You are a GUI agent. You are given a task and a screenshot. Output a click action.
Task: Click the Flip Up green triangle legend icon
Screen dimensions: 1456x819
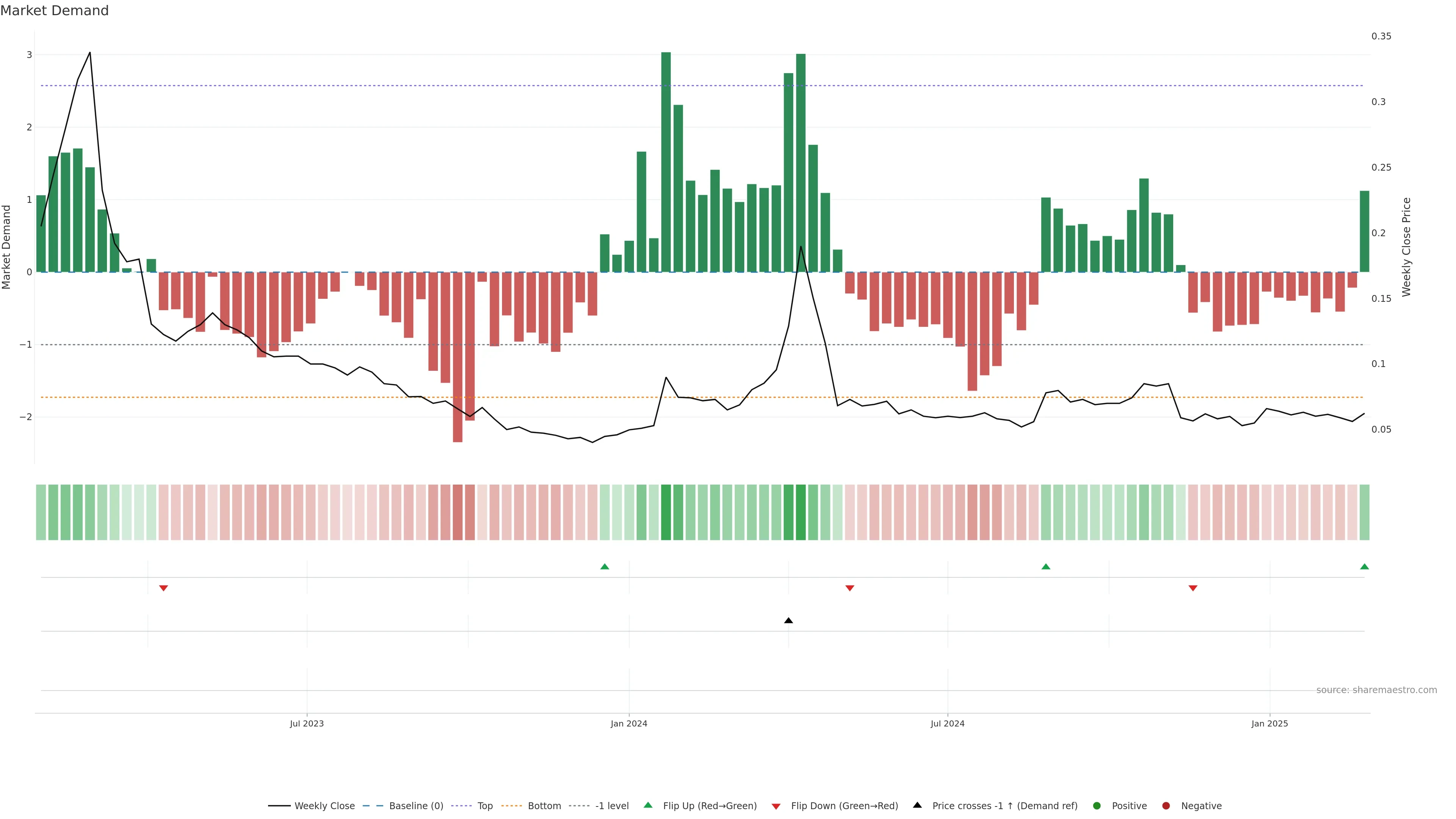click(x=648, y=805)
